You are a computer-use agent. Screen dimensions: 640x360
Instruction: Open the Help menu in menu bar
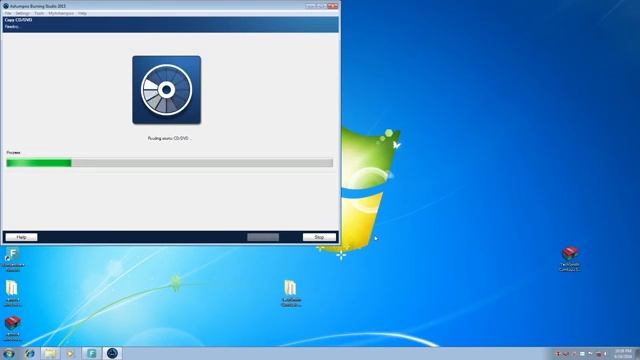82,13
